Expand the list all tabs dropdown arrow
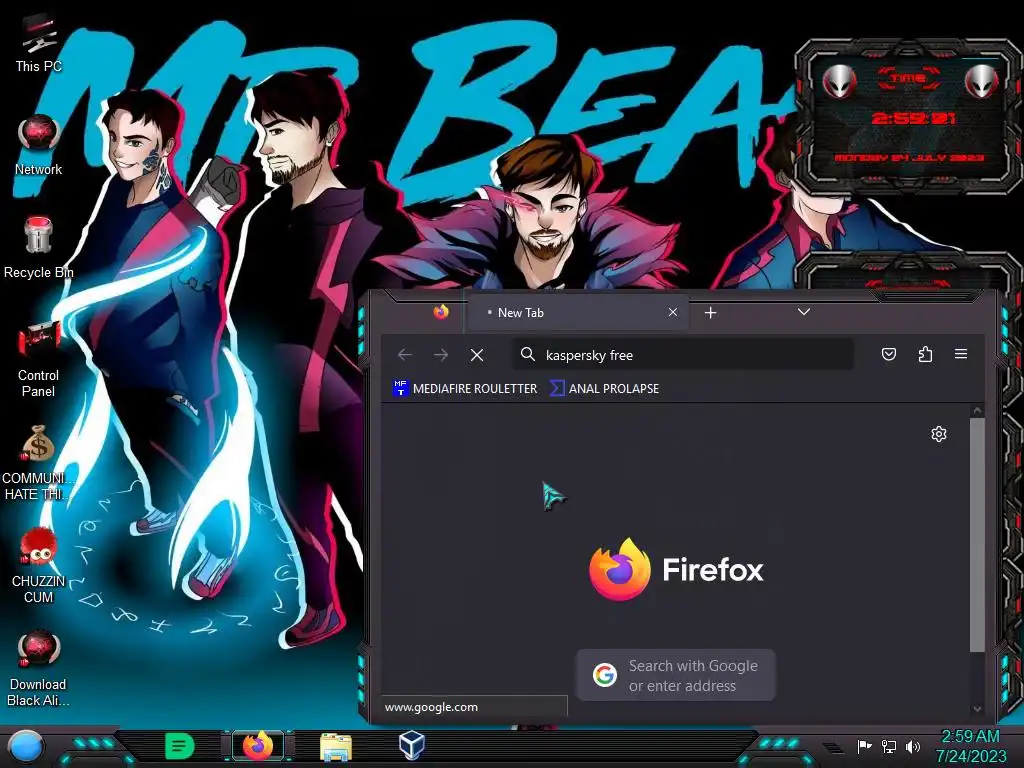1024x768 pixels. click(804, 312)
